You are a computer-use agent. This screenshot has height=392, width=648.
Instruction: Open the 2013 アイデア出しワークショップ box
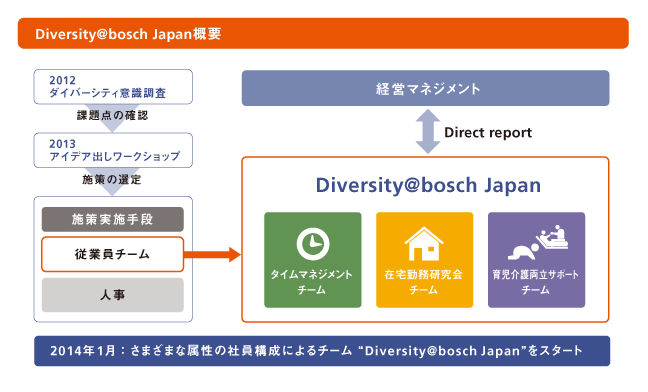tap(113, 150)
